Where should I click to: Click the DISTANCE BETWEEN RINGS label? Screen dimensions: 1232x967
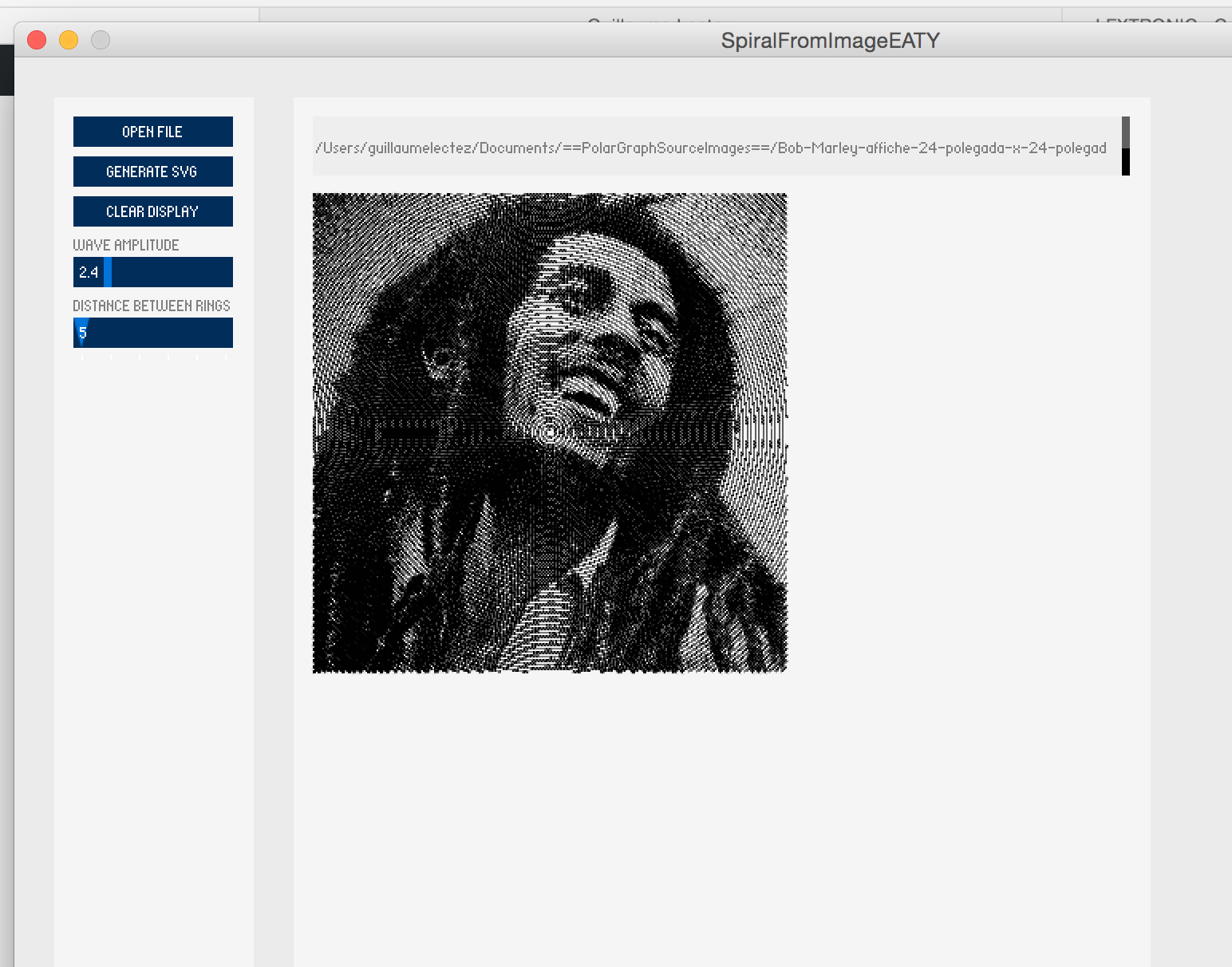[x=152, y=306]
